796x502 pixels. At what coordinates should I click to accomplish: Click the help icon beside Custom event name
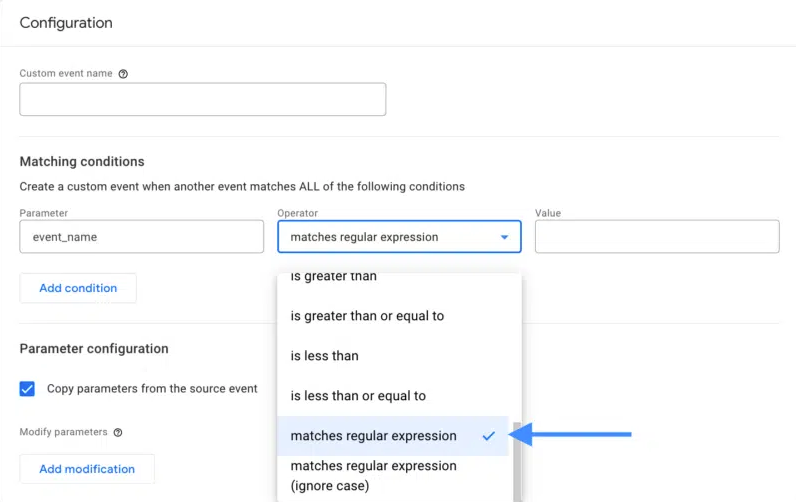123,74
